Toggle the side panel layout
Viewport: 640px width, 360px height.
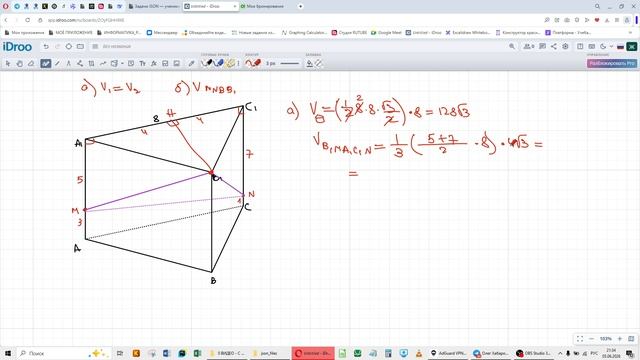pos(580,47)
